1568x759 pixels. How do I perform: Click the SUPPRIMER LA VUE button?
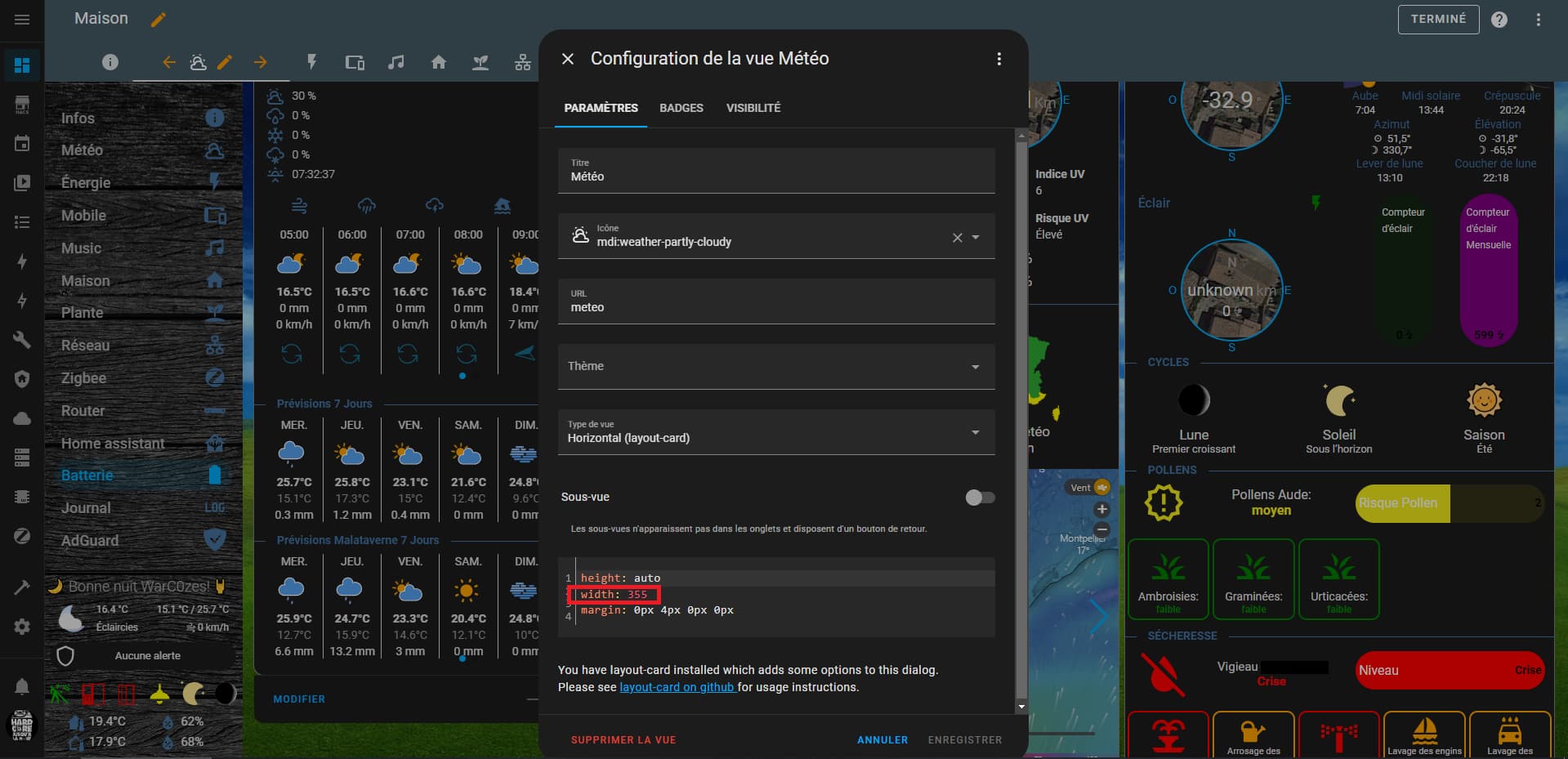pyautogui.click(x=623, y=739)
